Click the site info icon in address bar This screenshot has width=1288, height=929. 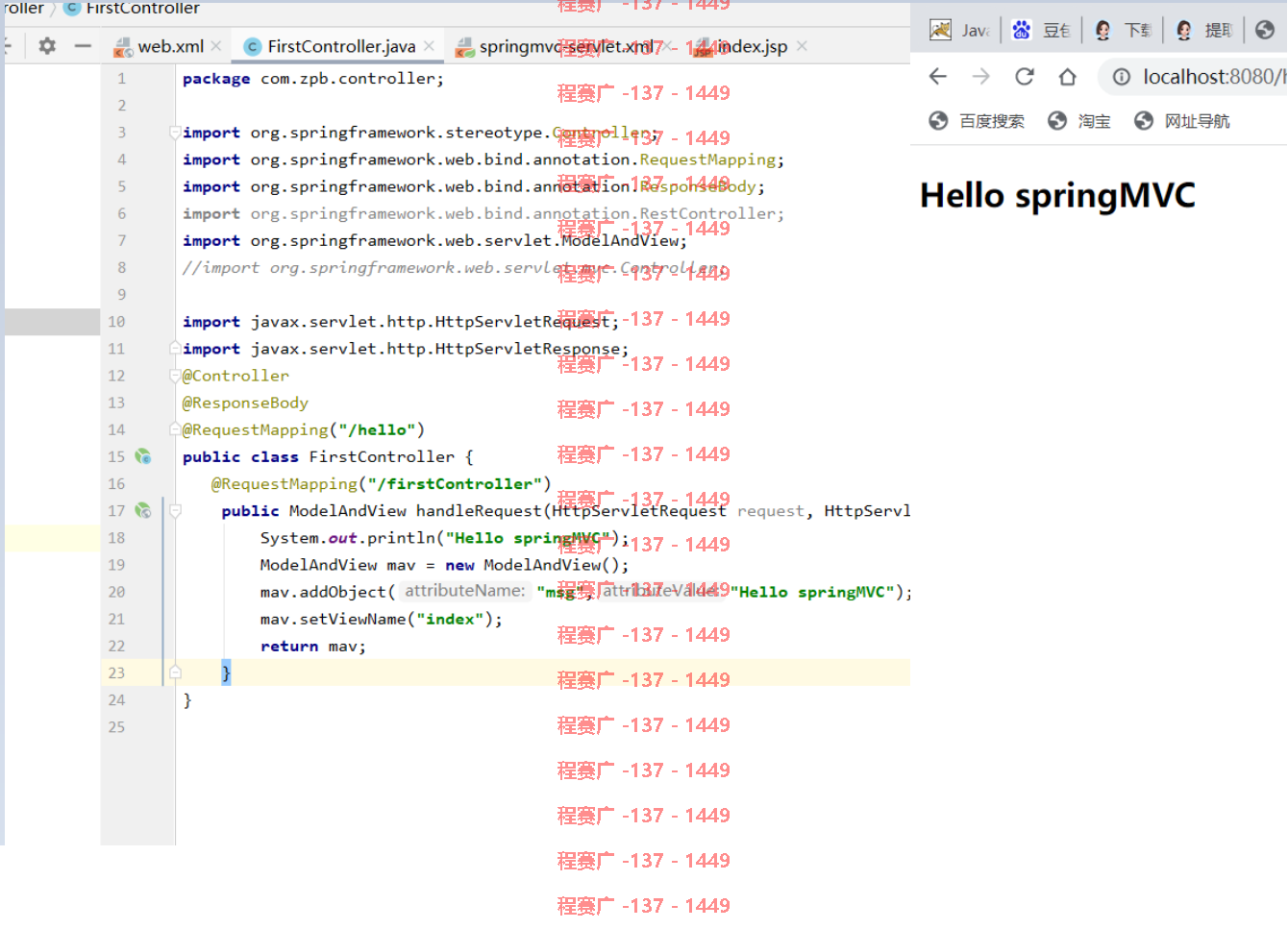(1121, 77)
